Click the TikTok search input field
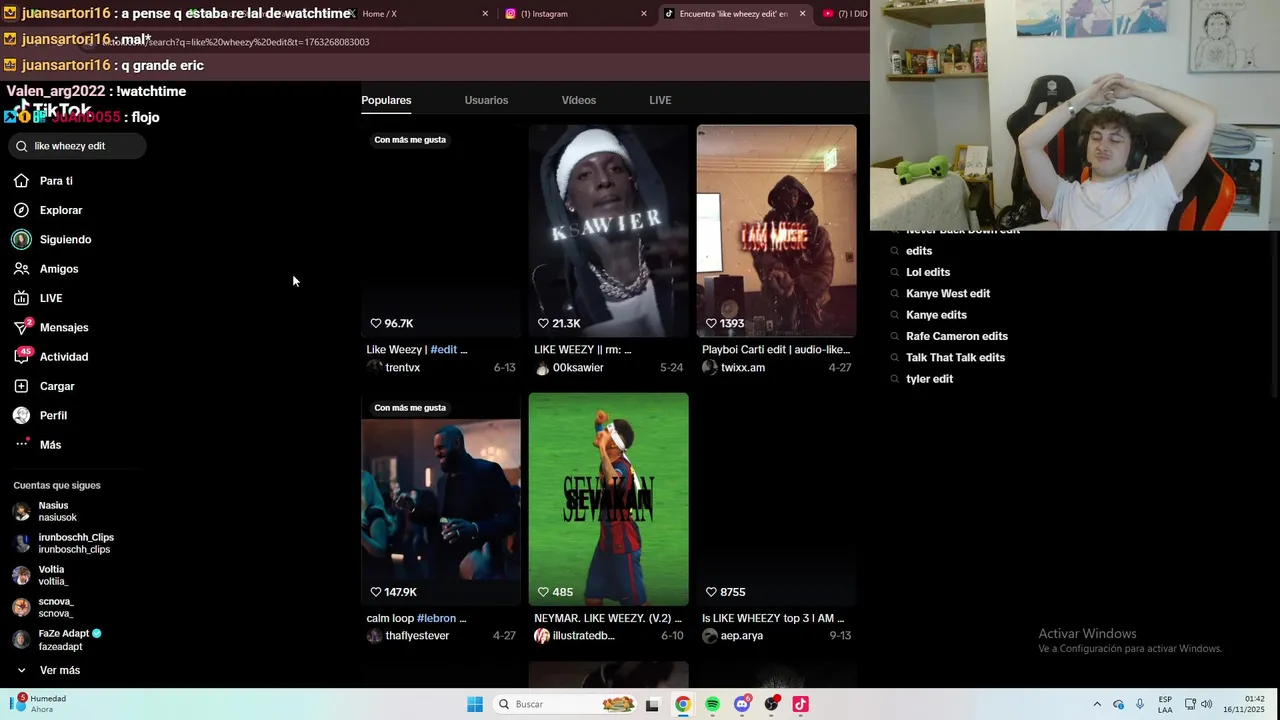 75,146
